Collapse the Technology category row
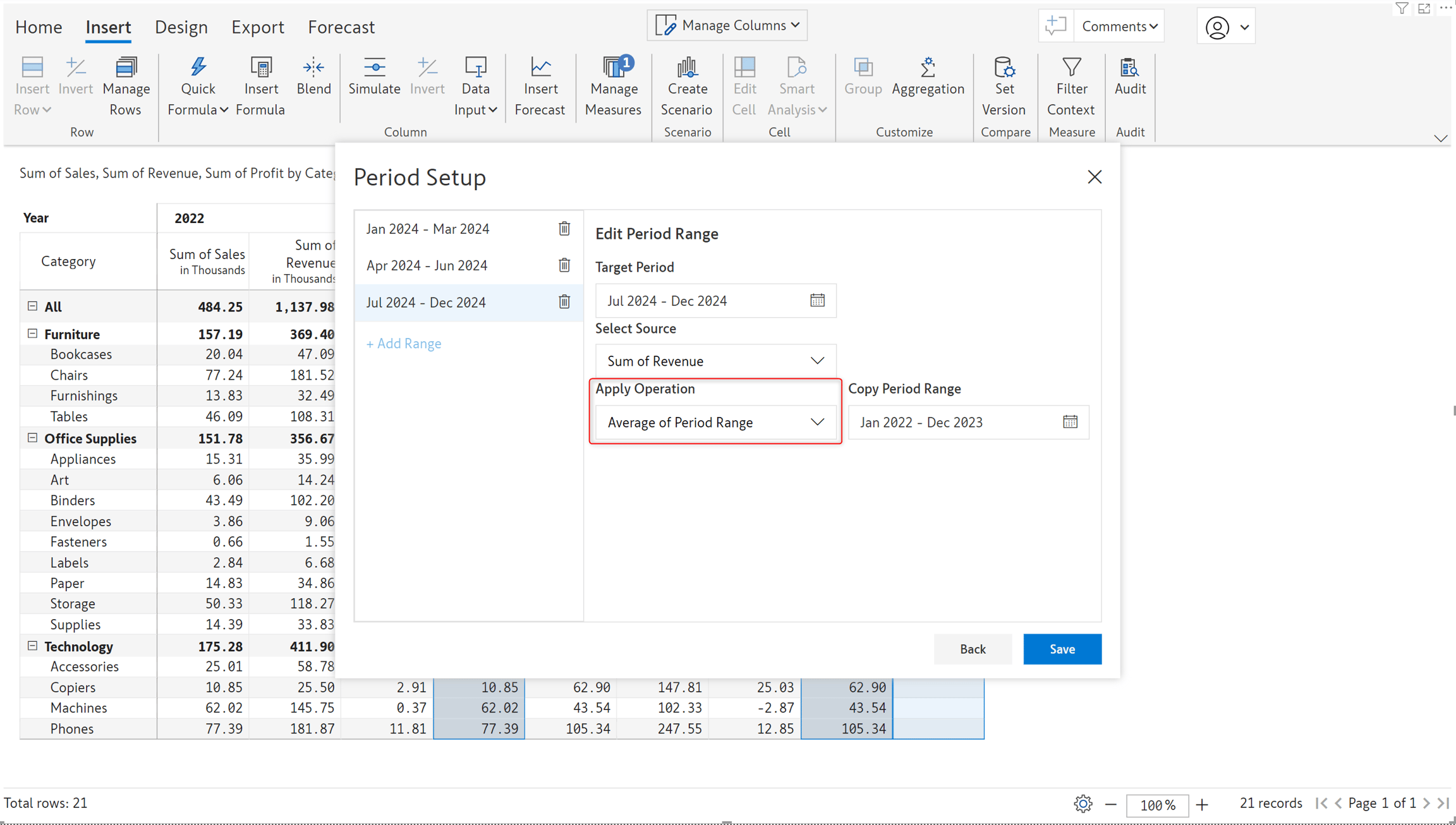The image size is (1456, 825). coord(32,646)
